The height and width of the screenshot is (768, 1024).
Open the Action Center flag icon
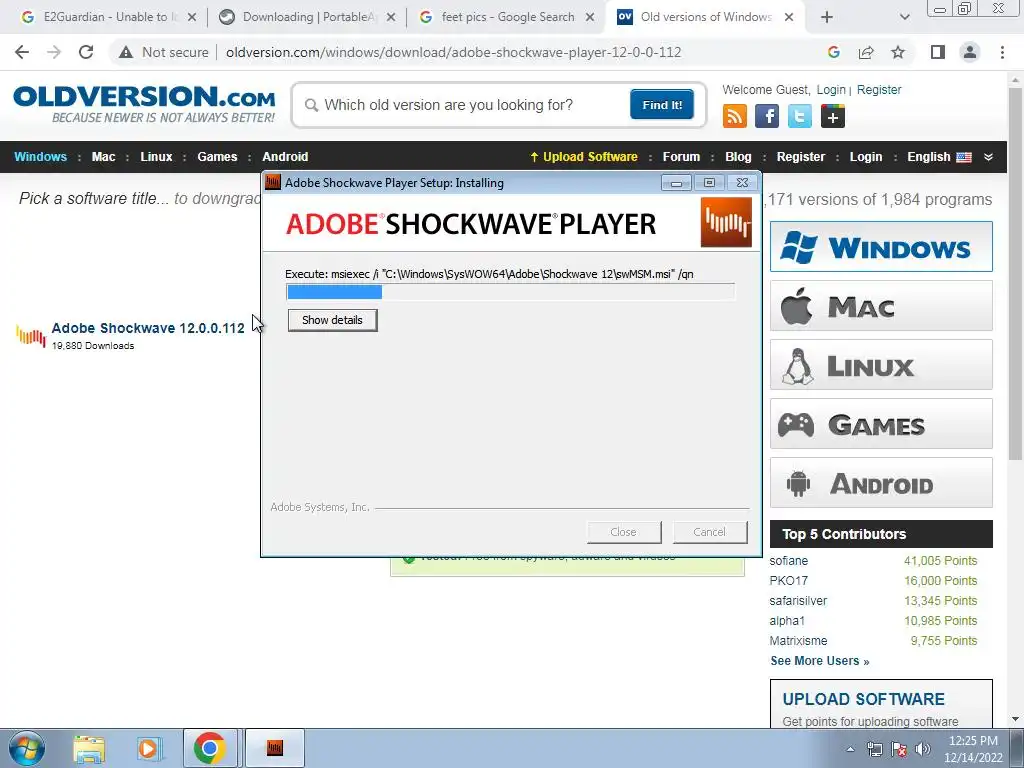point(899,749)
